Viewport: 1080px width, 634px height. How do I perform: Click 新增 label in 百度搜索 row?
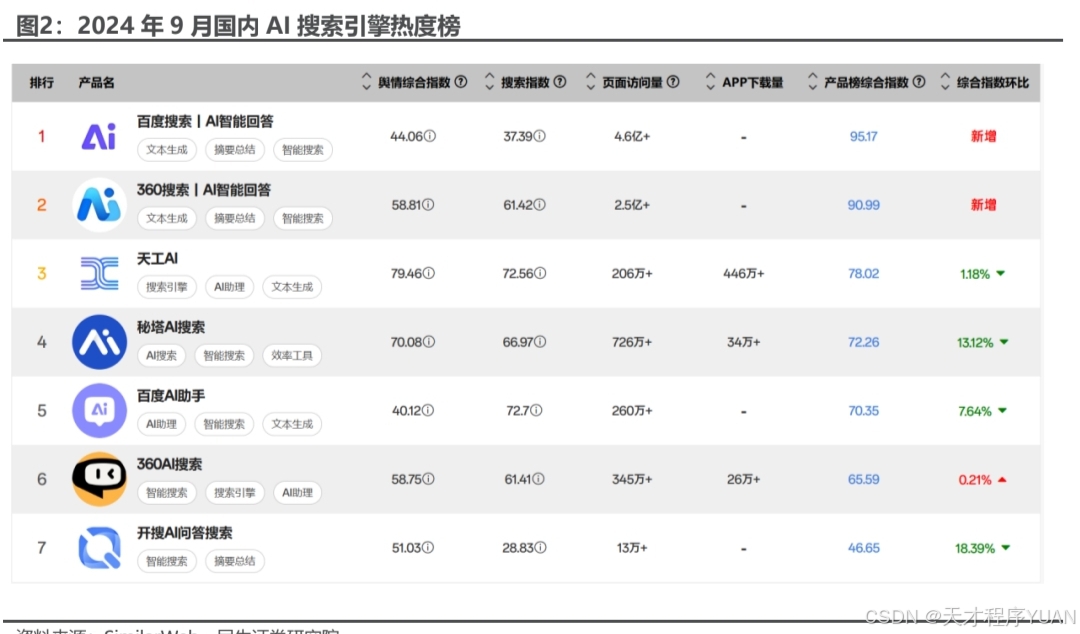[x=984, y=136]
